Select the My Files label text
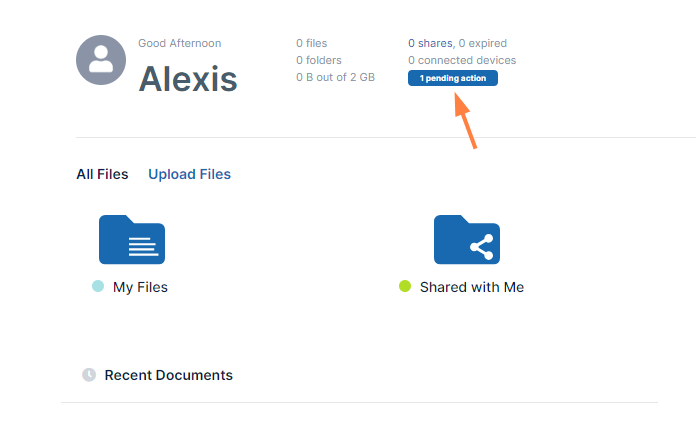This screenshot has width=696, height=433. click(140, 287)
